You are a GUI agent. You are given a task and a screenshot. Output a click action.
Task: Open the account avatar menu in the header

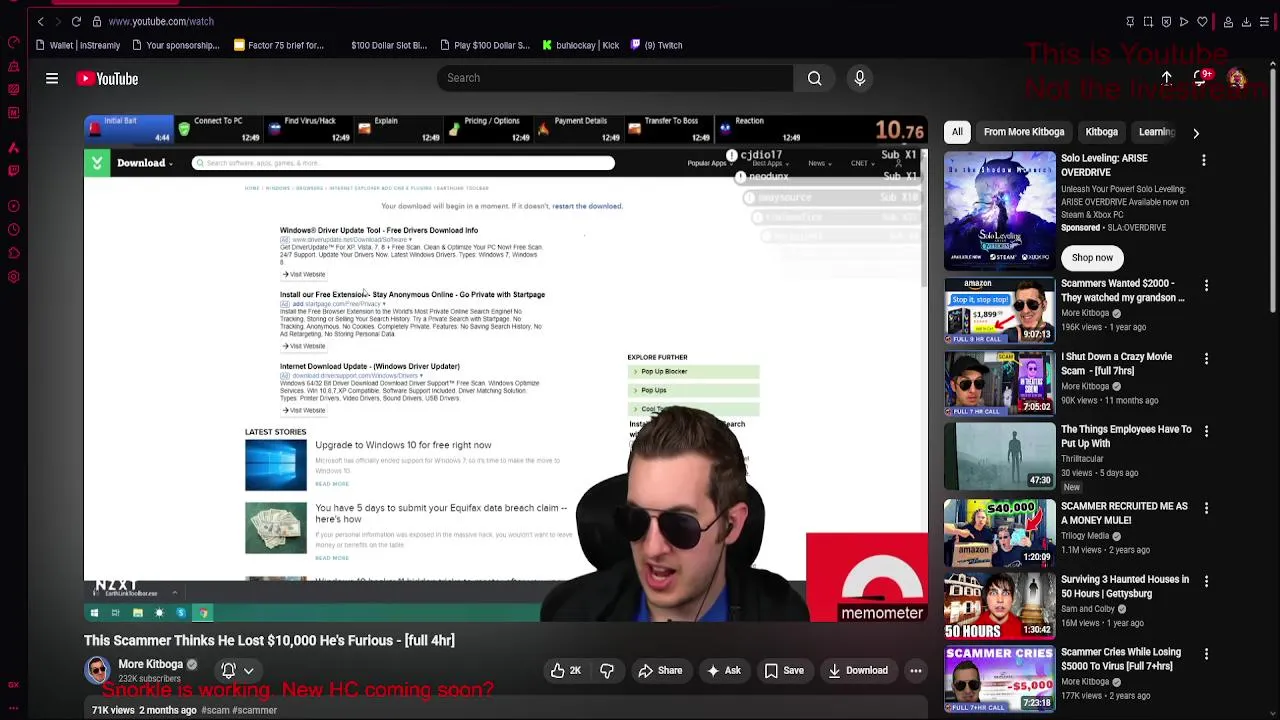coord(1238,79)
